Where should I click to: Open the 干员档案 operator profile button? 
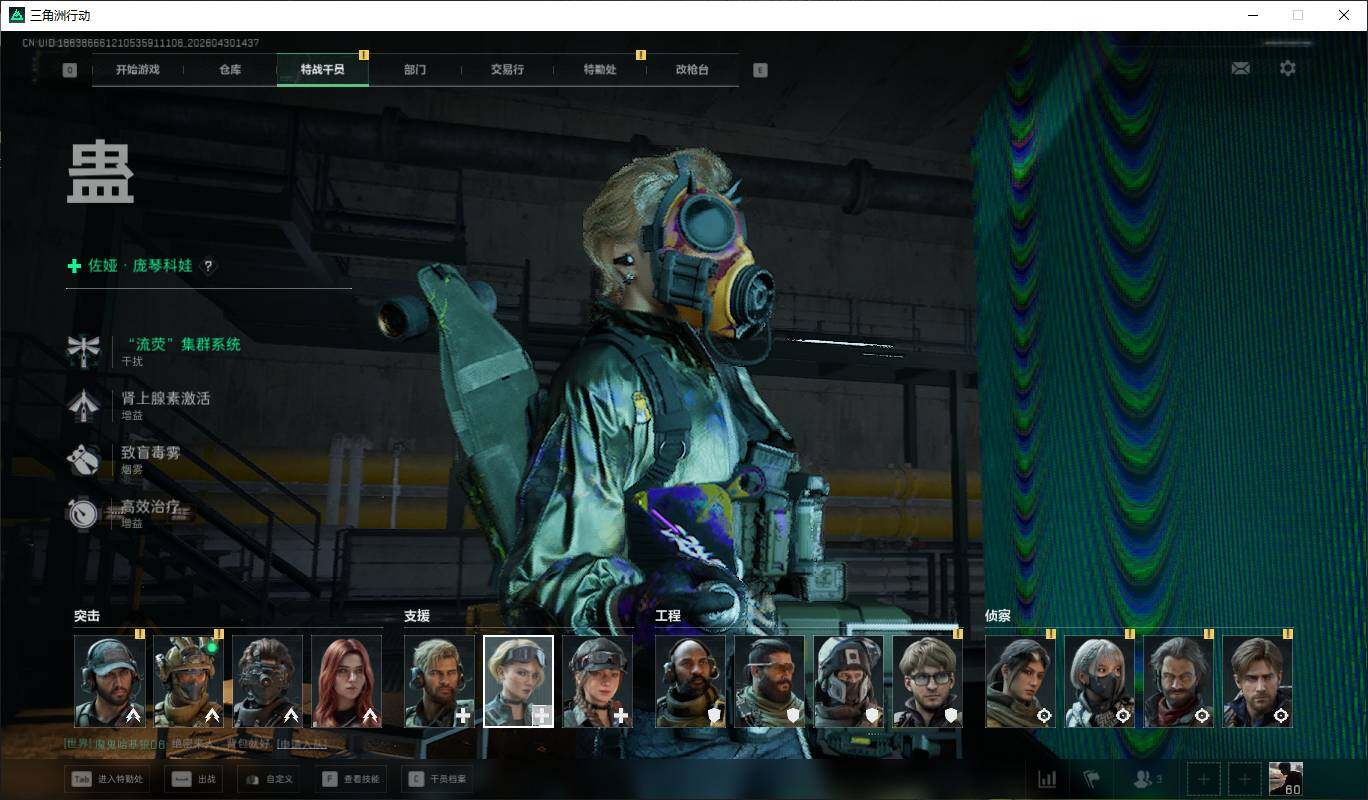(x=438, y=779)
